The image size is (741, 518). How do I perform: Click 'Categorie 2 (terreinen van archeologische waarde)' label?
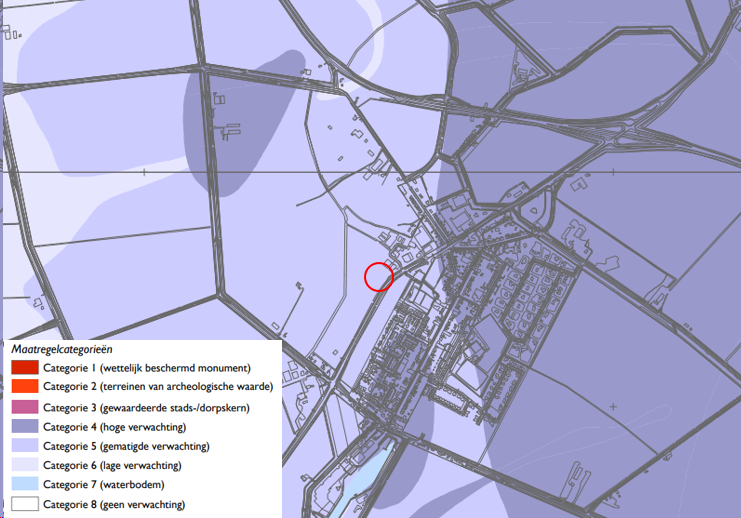point(158,387)
